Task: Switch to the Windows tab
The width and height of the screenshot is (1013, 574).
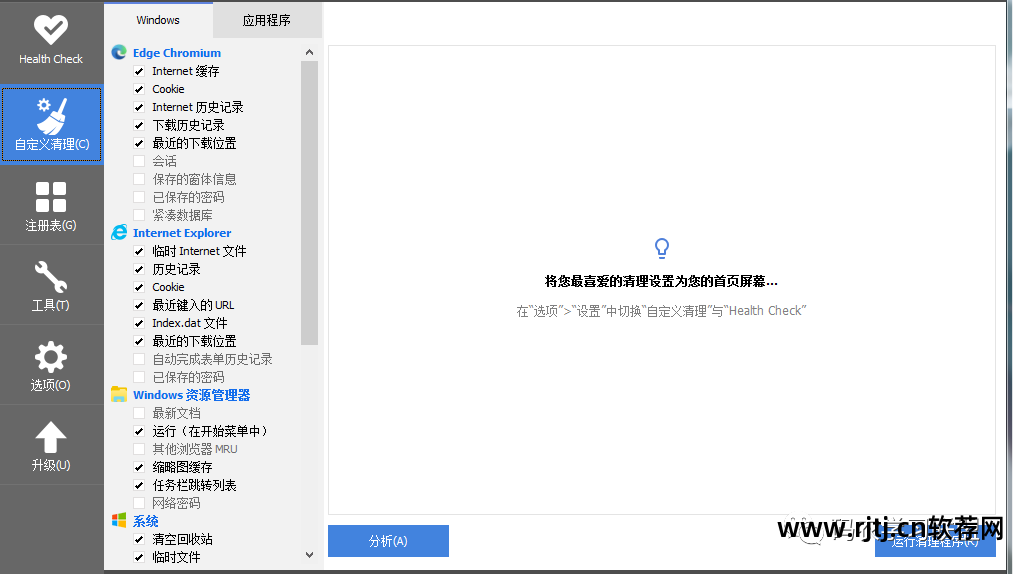Action: pos(158,20)
